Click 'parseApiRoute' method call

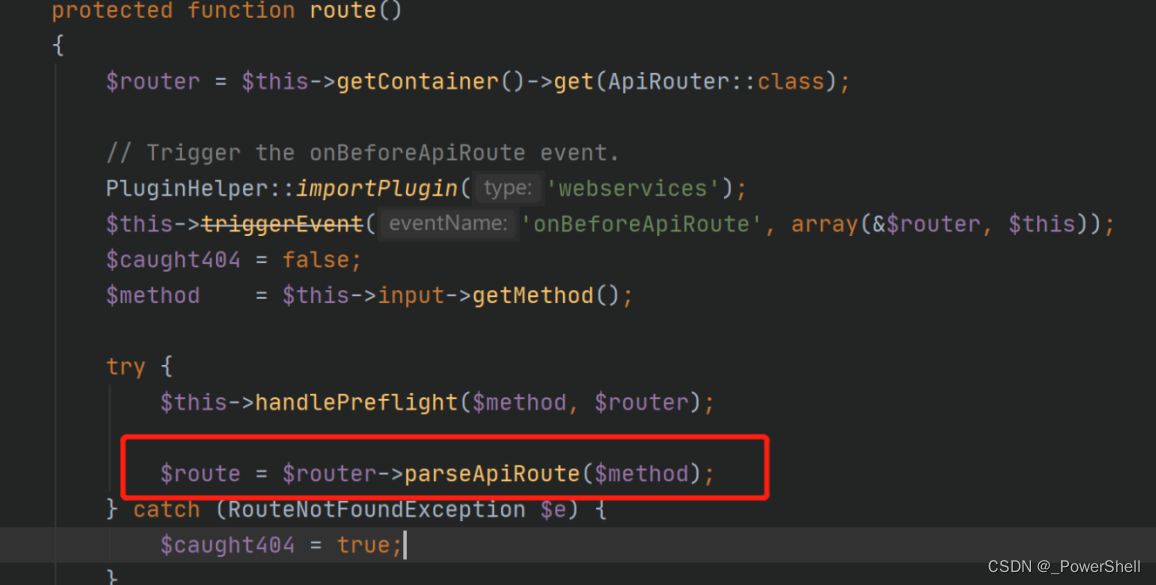492,474
